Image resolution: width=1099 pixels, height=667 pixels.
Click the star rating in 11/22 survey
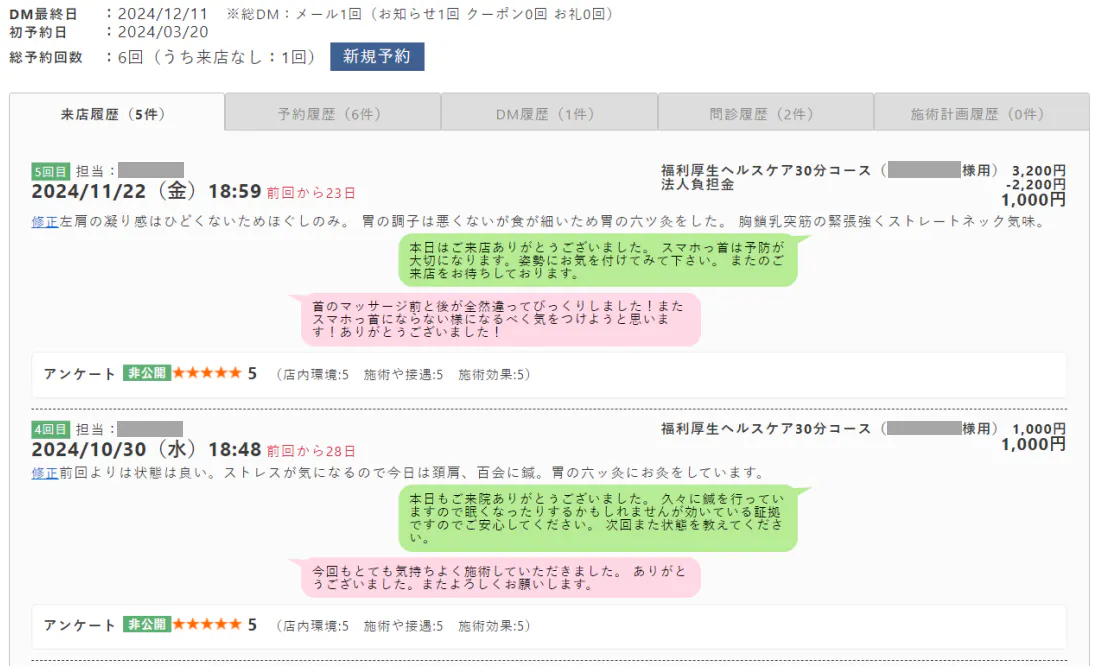(x=207, y=373)
